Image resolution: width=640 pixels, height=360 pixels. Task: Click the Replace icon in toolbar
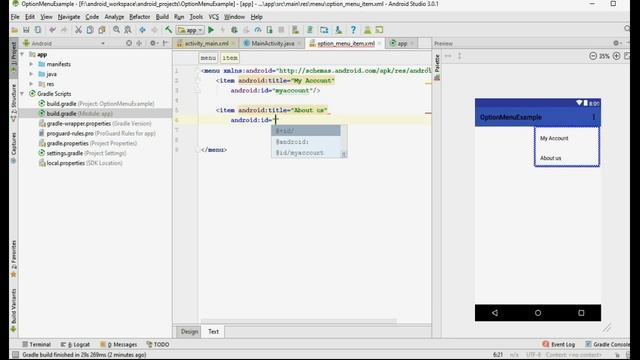pos(128,30)
